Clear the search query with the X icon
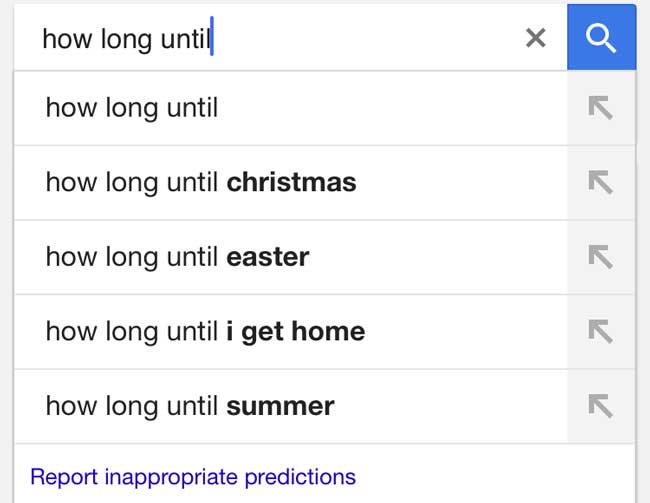This screenshot has width=650, height=503. click(536, 38)
